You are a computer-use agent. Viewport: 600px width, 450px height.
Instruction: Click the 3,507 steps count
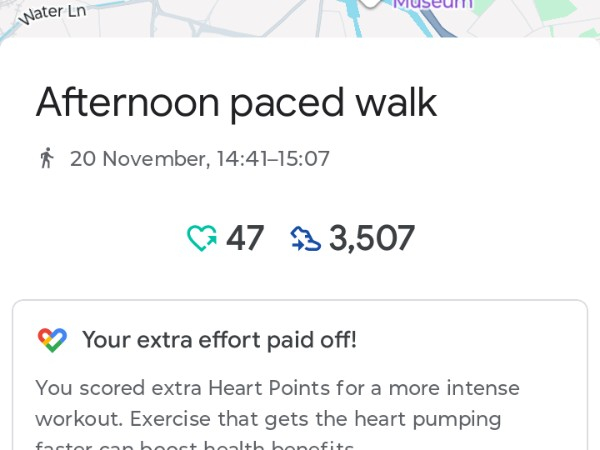pyautogui.click(x=371, y=238)
